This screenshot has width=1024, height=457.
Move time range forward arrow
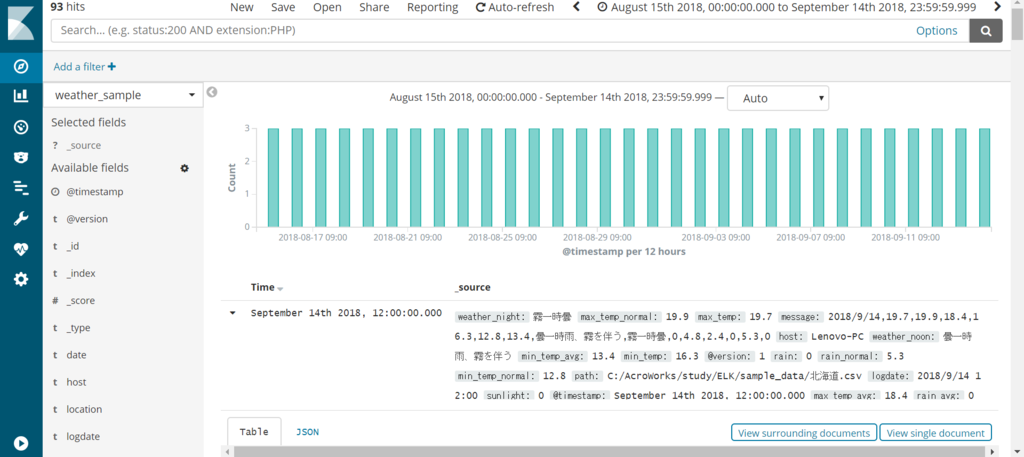click(997, 7)
